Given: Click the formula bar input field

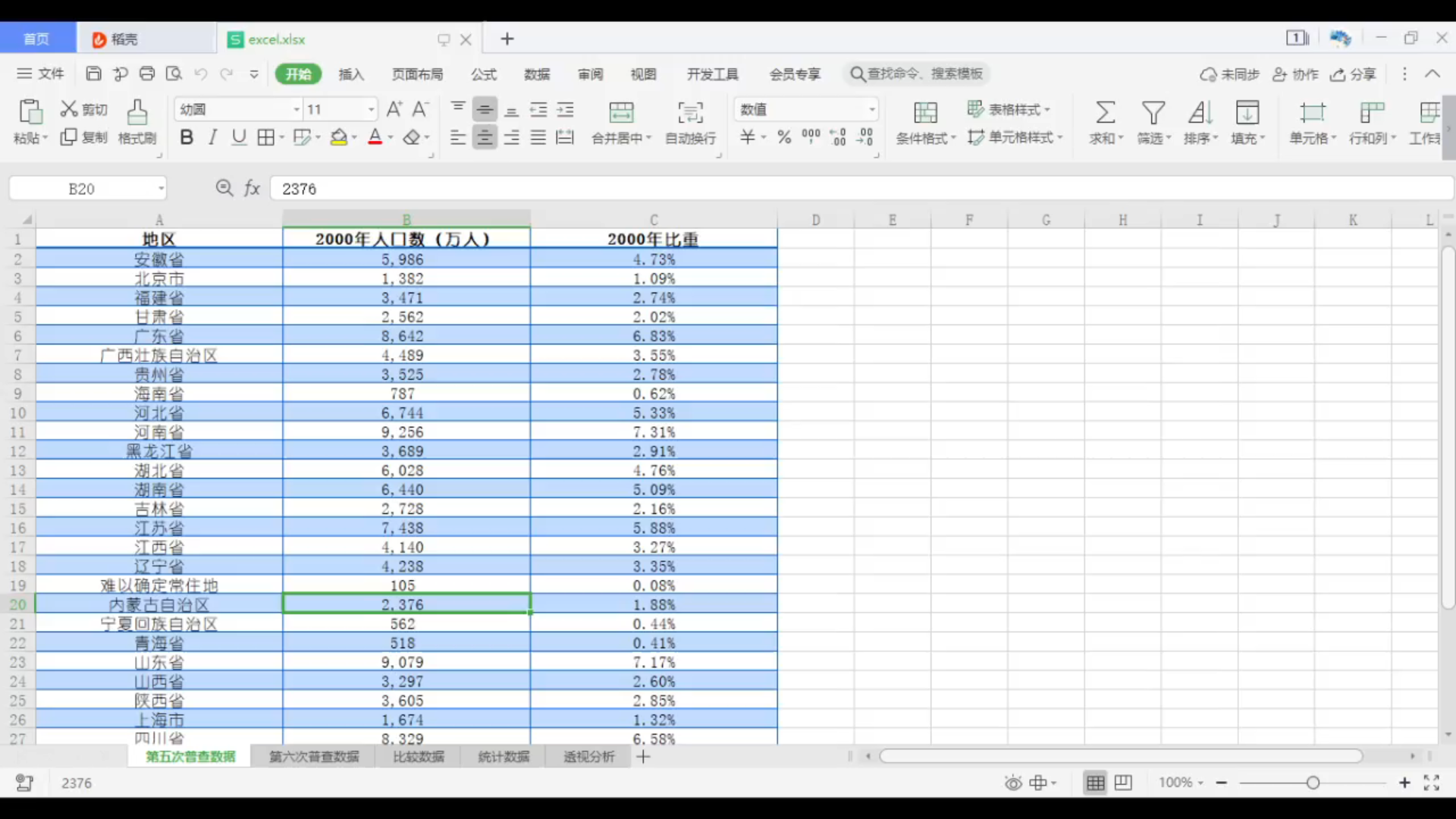Looking at the screenshot, I should tap(861, 188).
